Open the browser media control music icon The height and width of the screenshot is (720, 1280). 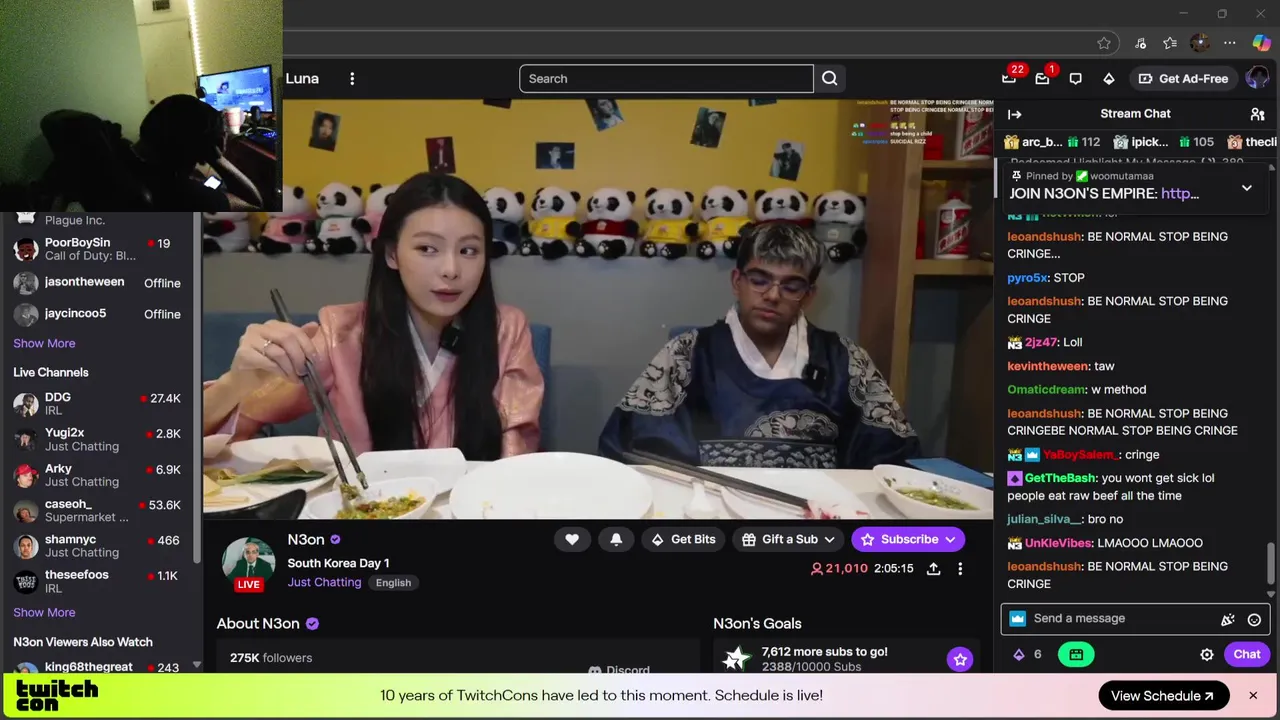[1140, 43]
